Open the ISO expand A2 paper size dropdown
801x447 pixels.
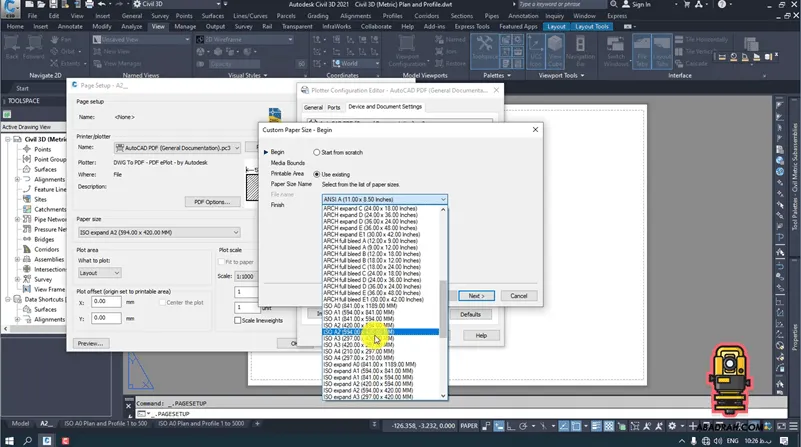pos(157,231)
